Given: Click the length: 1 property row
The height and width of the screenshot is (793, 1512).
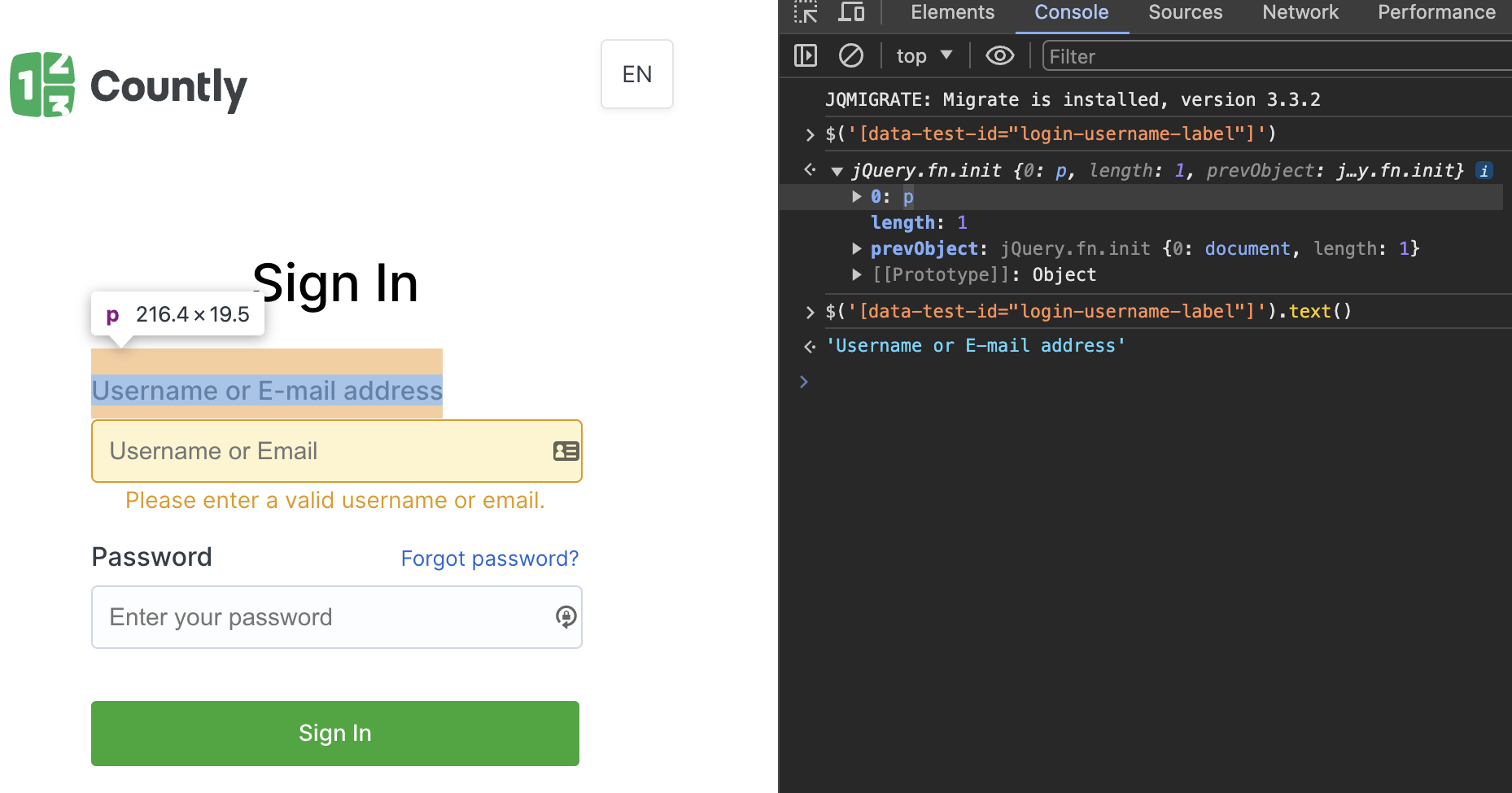Looking at the screenshot, I should pyautogui.click(x=919, y=222).
